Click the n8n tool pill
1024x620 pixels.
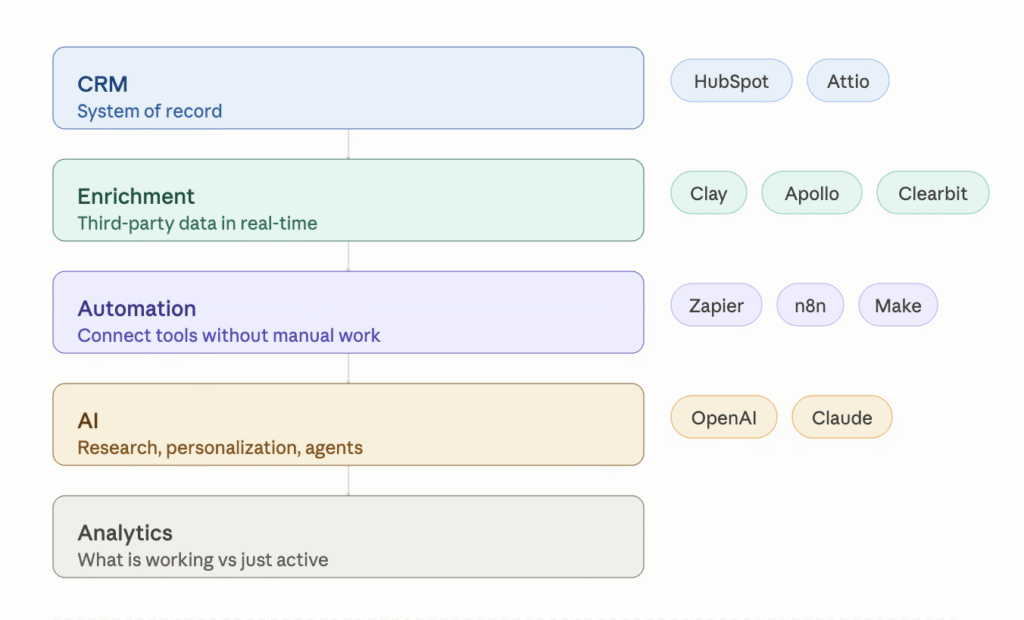pyautogui.click(x=810, y=305)
